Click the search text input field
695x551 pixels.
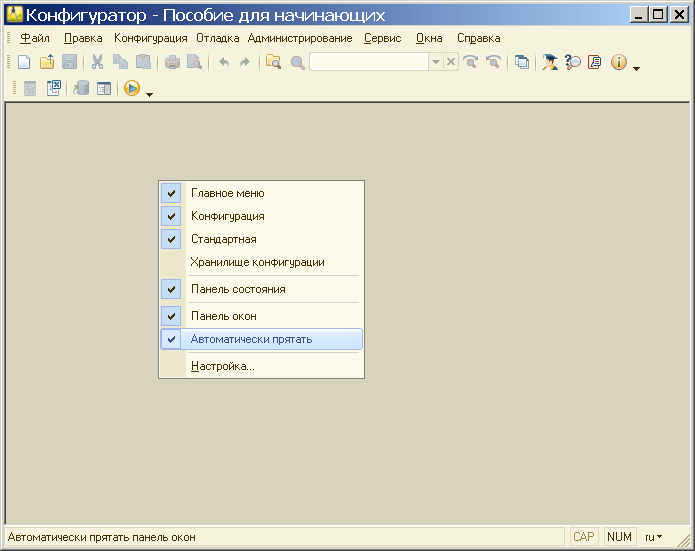[x=368, y=62]
